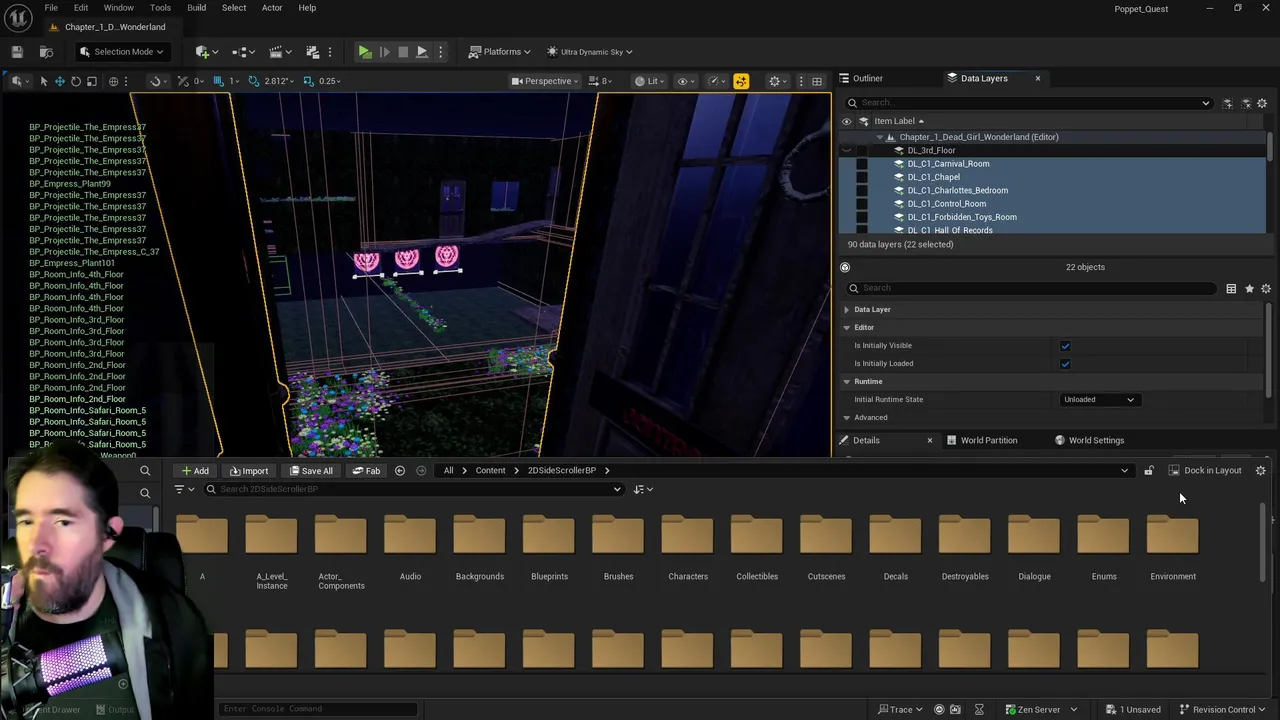Expand the Data Layer details section

[847, 310]
